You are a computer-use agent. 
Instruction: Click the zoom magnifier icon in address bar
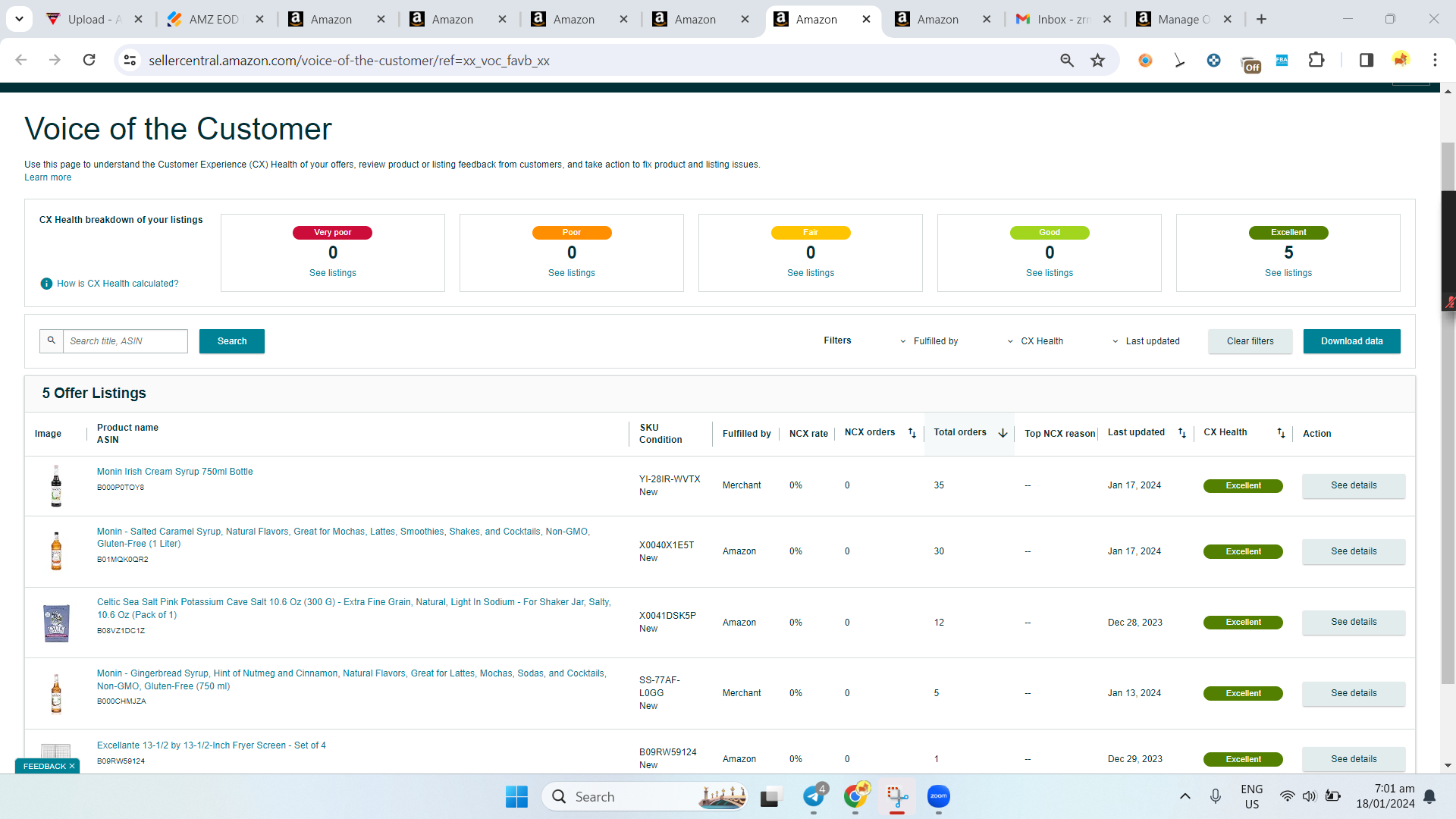click(1067, 60)
